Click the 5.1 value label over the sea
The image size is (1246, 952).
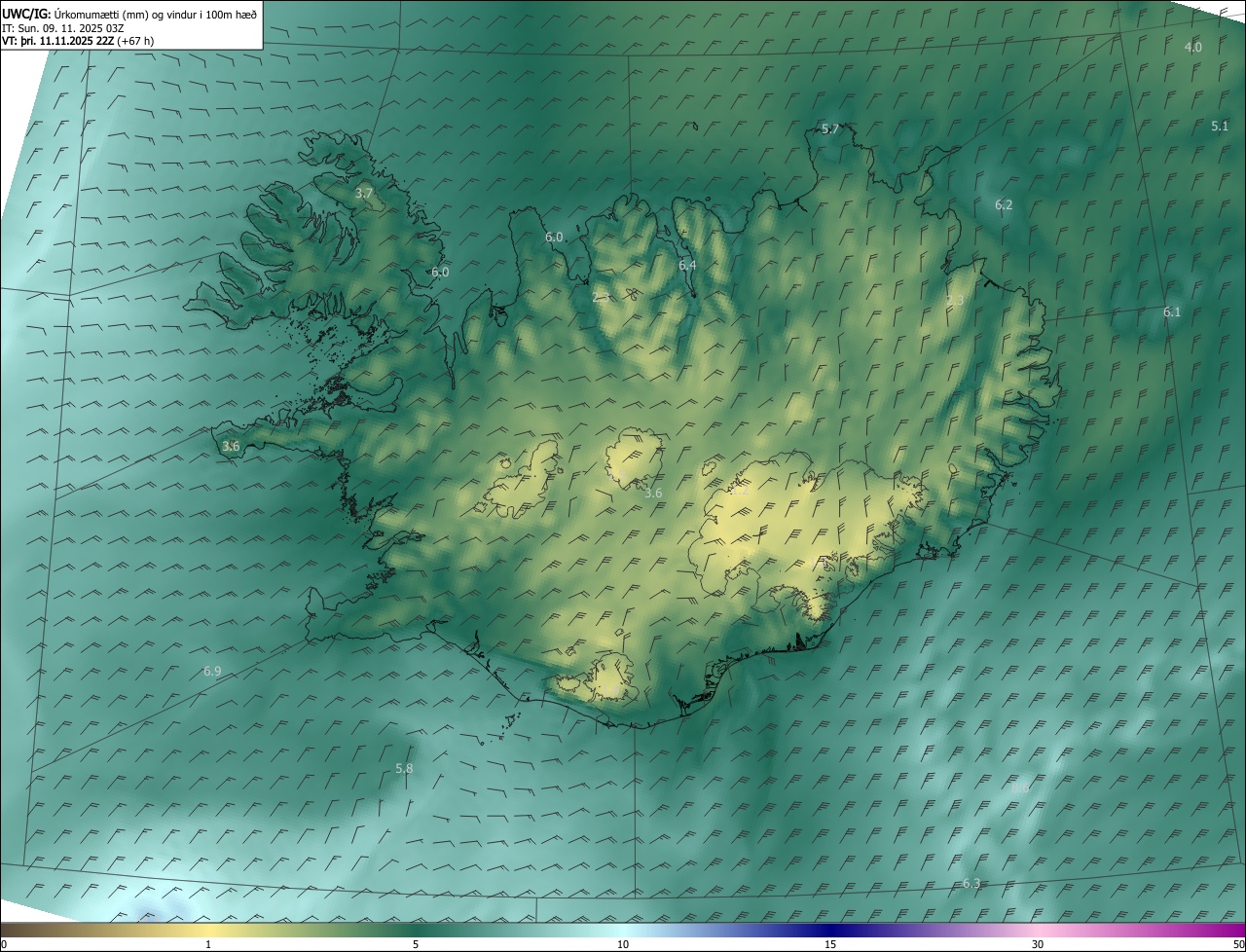coord(1220,126)
